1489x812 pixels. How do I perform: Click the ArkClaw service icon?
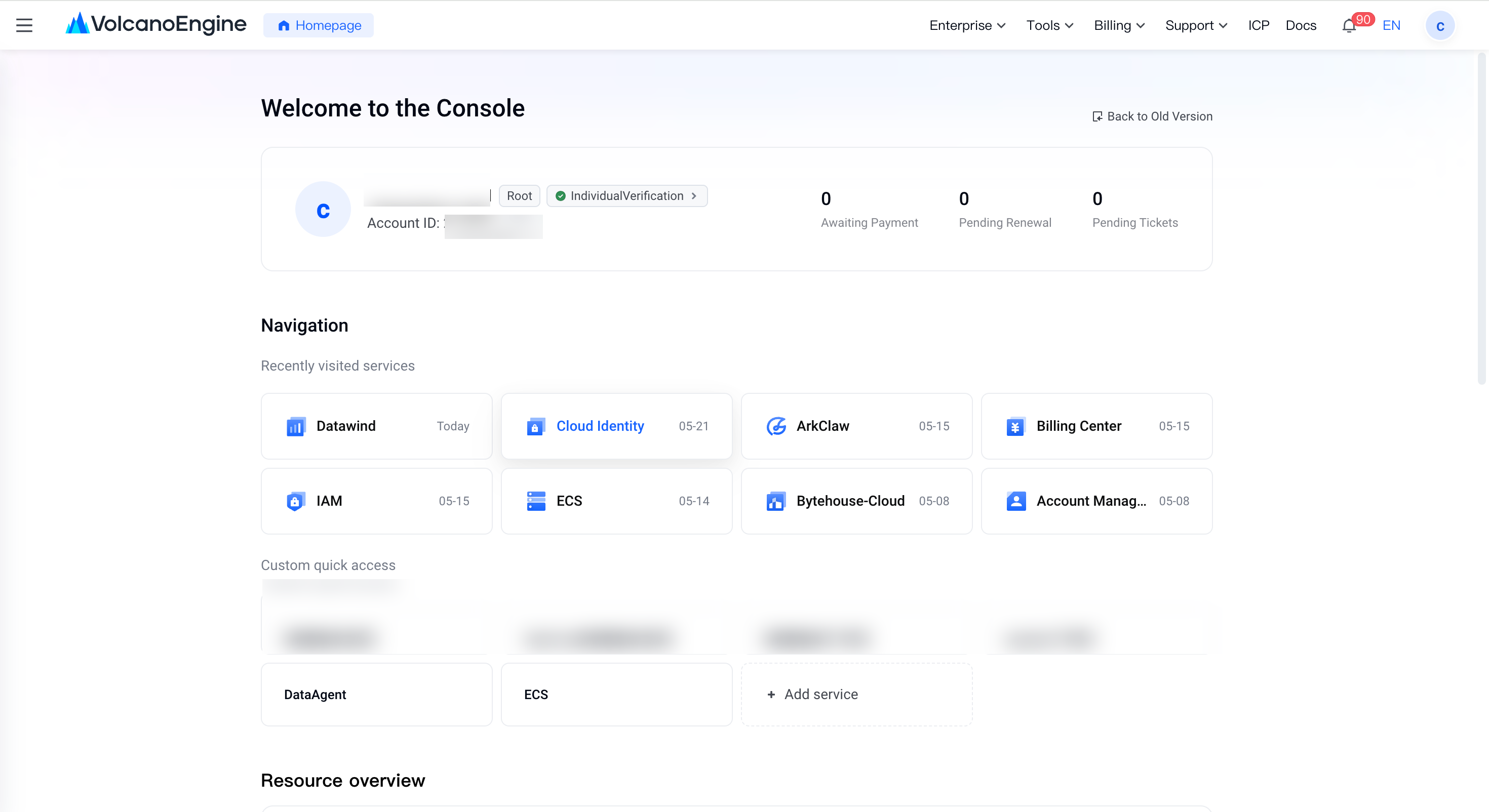776,427
